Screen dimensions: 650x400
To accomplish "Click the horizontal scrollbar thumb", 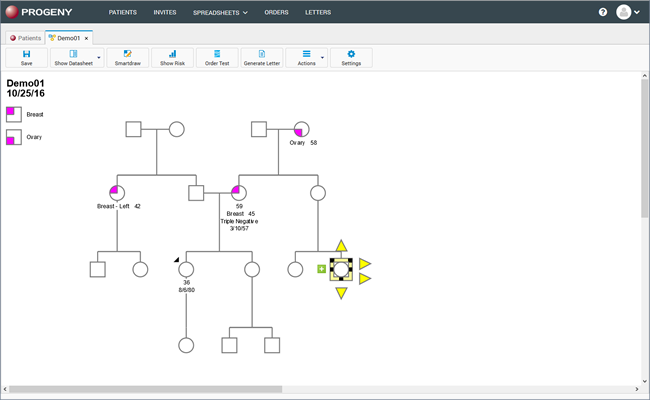I will pos(146,389).
